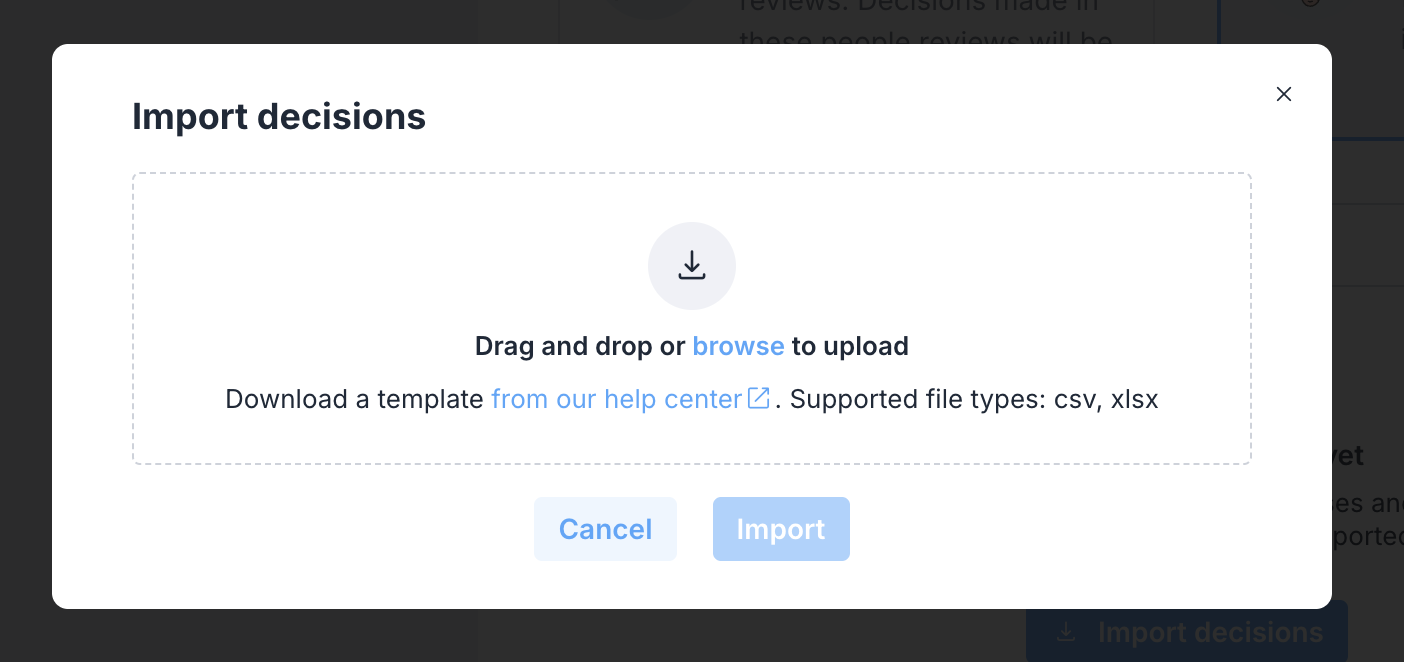
Task: Select the dimmed background 'Import decisions' button
Action: pos(1187,632)
